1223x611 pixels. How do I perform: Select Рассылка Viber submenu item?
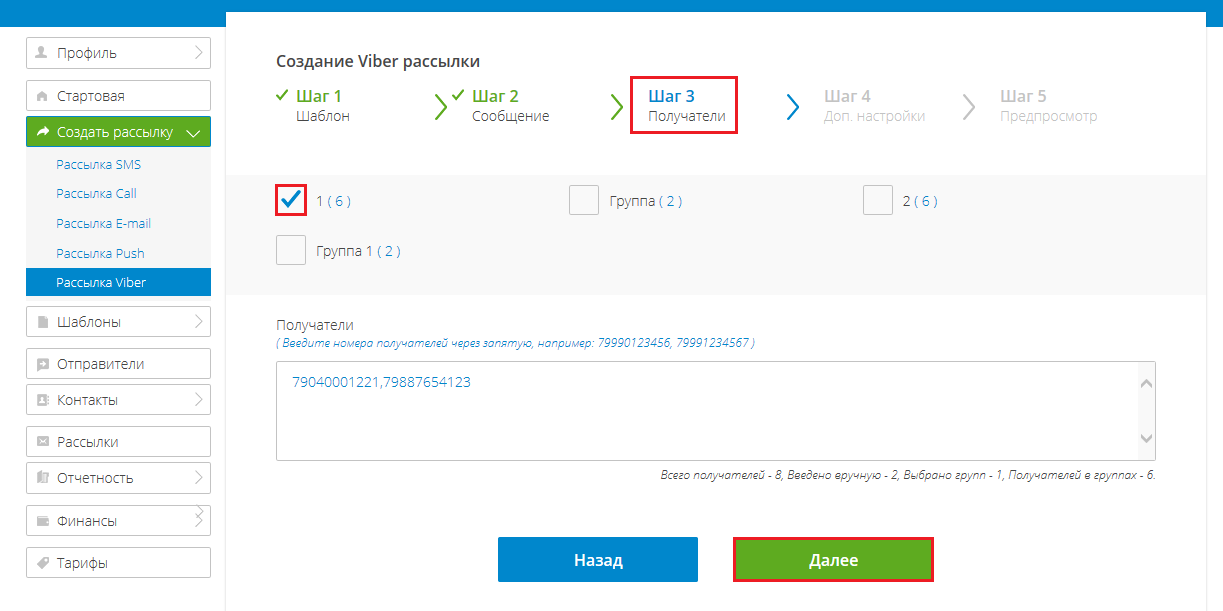click(x=118, y=283)
